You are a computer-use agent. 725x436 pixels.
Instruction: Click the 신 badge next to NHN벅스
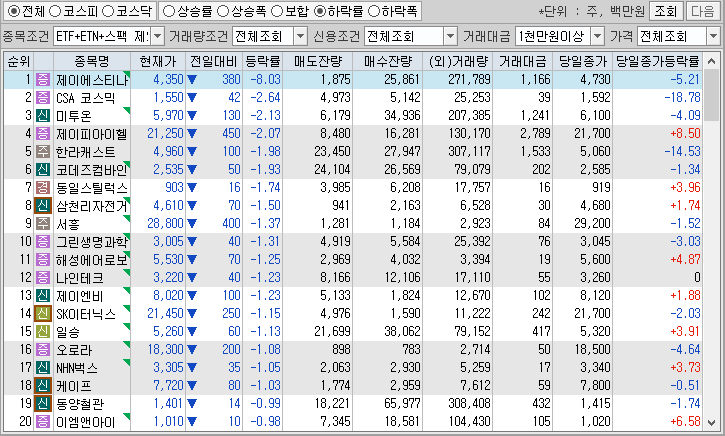tap(43, 368)
